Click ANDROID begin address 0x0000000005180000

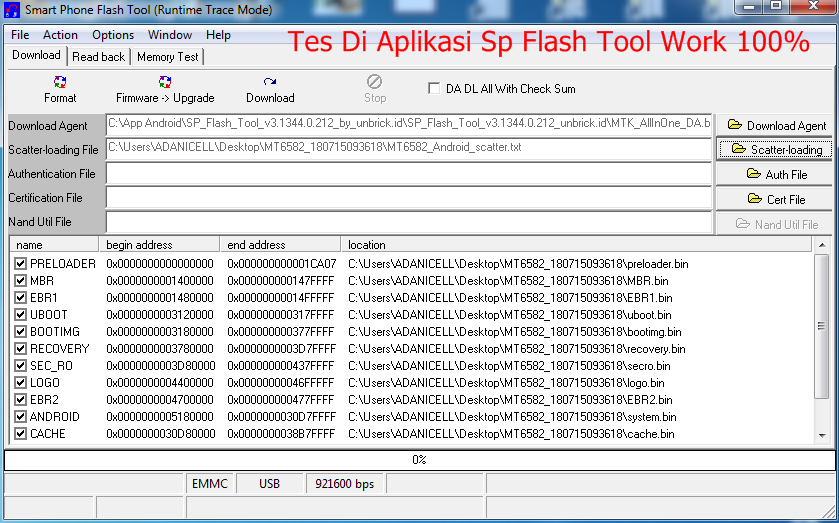coord(160,417)
